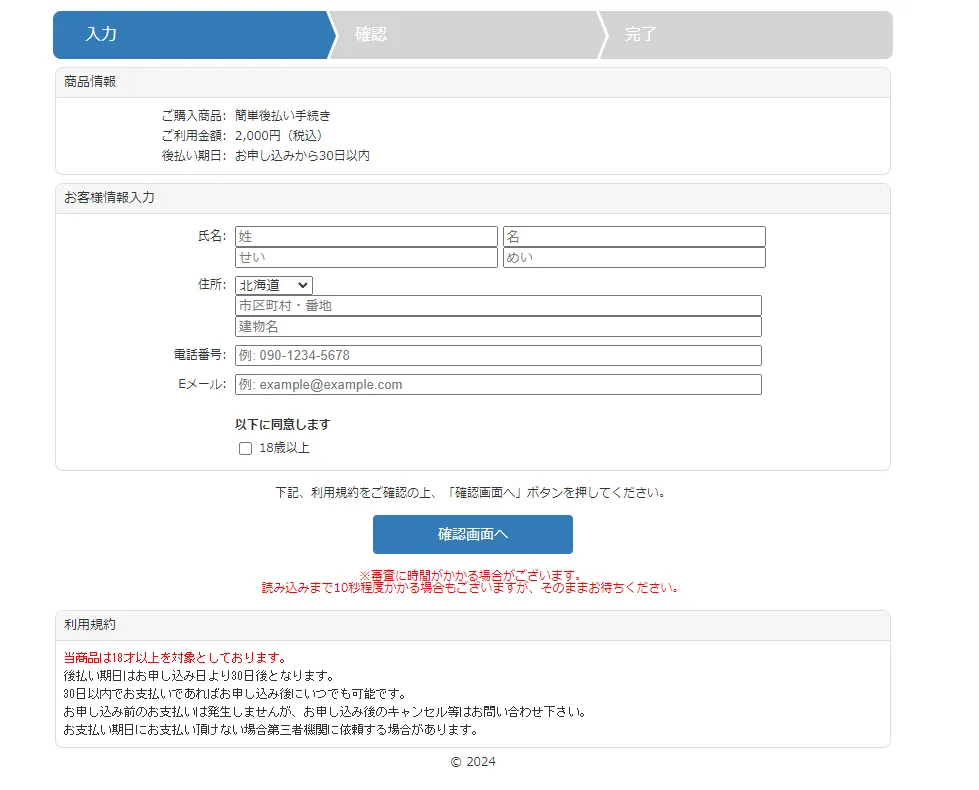
Task: Select the Eメール address input
Action: 498,385
